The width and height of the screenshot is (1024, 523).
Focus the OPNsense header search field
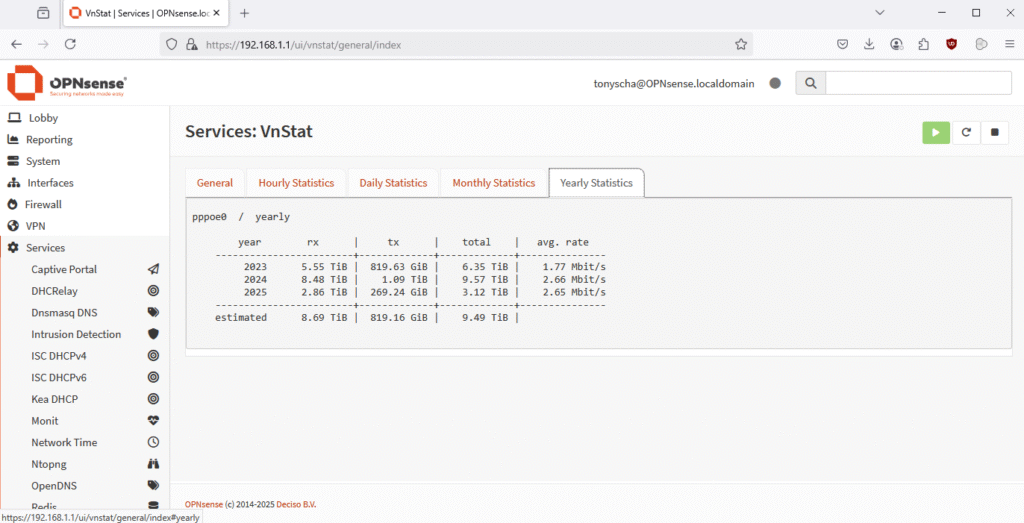(x=918, y=83)
